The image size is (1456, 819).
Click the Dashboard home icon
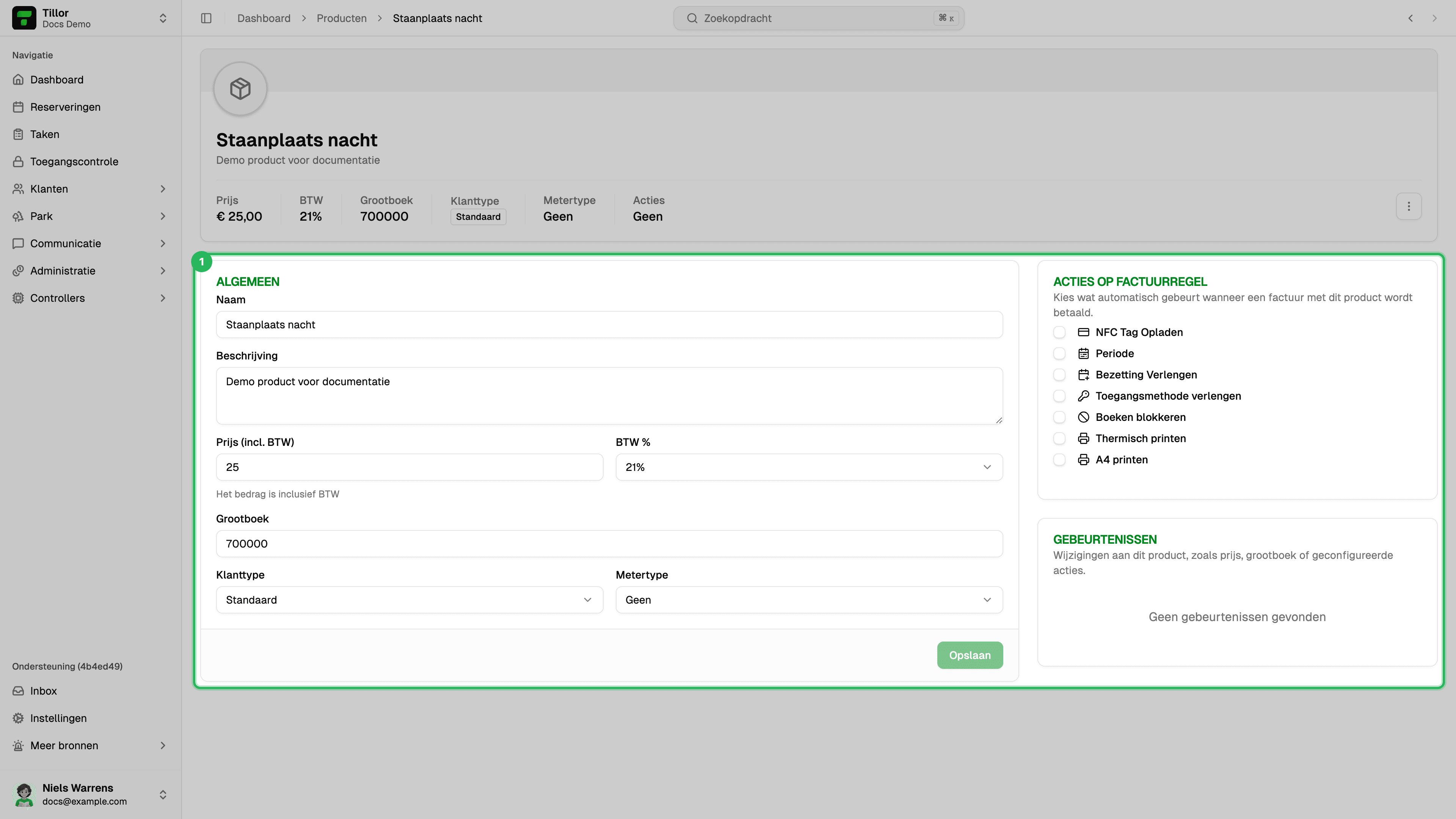click(x=18, y=80)
